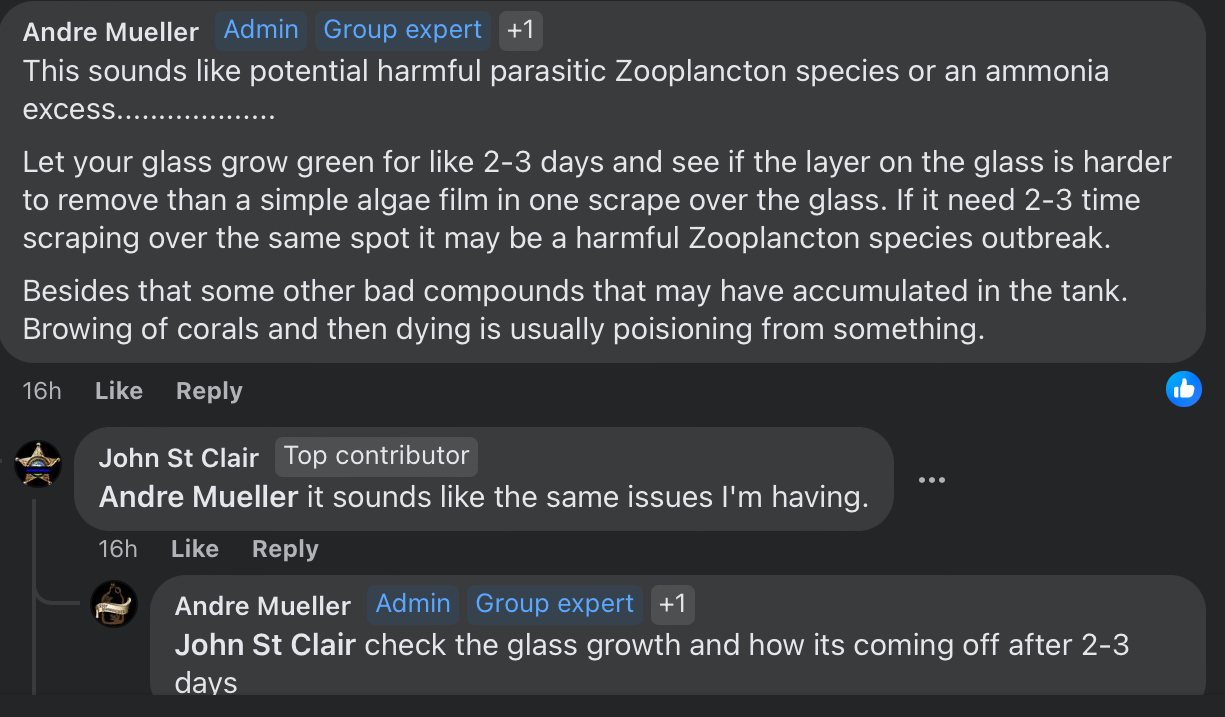Screen dimensions: 1225x717
Task: Click the Group expert badge on top comment
Action: point(403,30)
